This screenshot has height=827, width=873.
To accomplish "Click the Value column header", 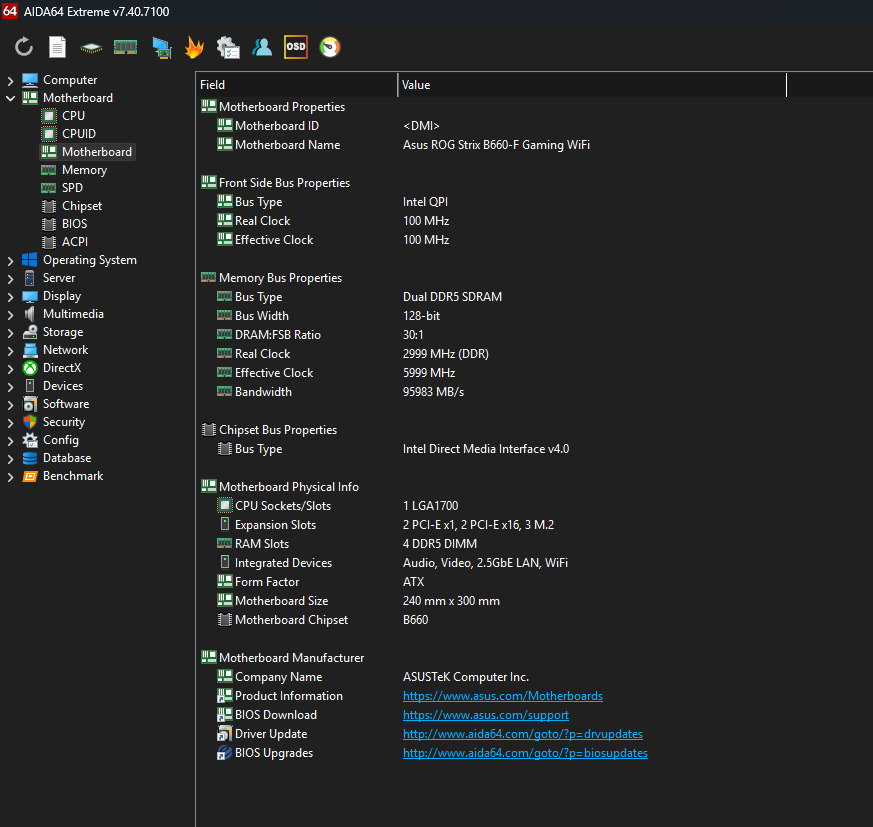I will [x=590, y=85].
